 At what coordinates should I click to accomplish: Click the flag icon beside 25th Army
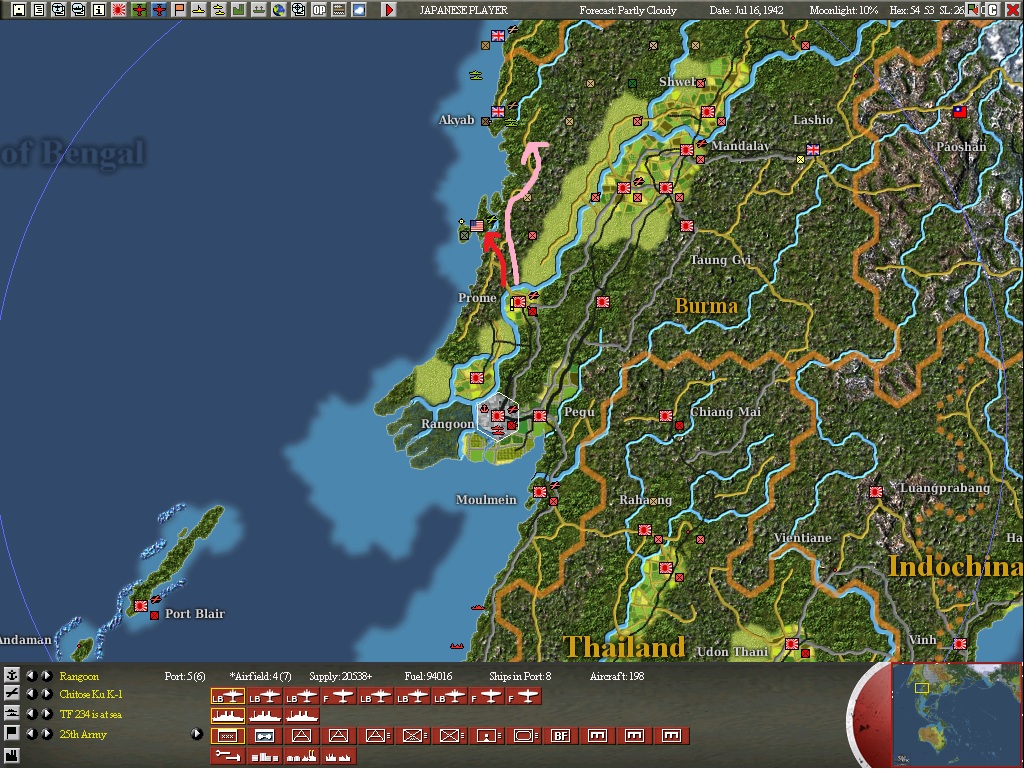(x=11, y=733)
